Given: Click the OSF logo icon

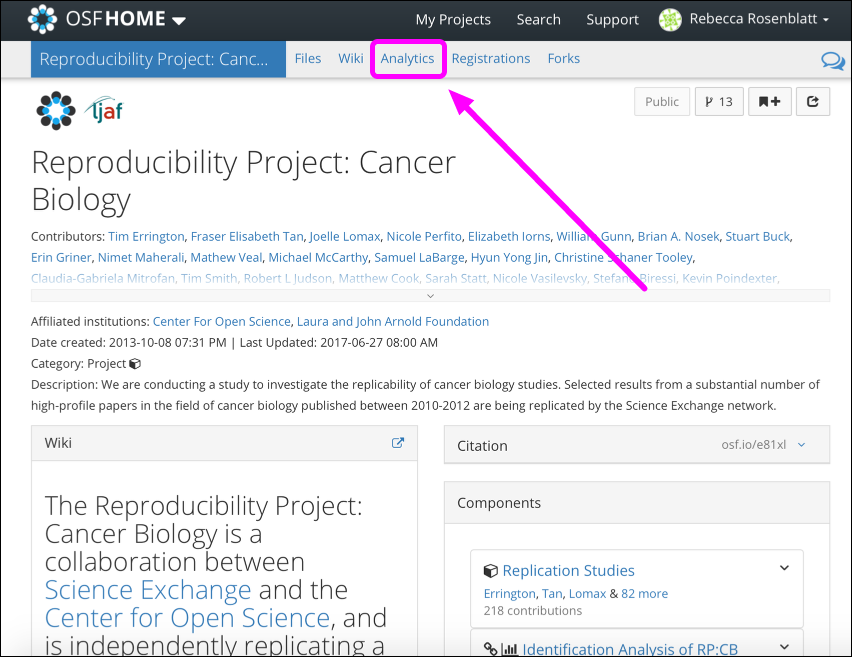Looking at the screenshot, I should [42, 19].
